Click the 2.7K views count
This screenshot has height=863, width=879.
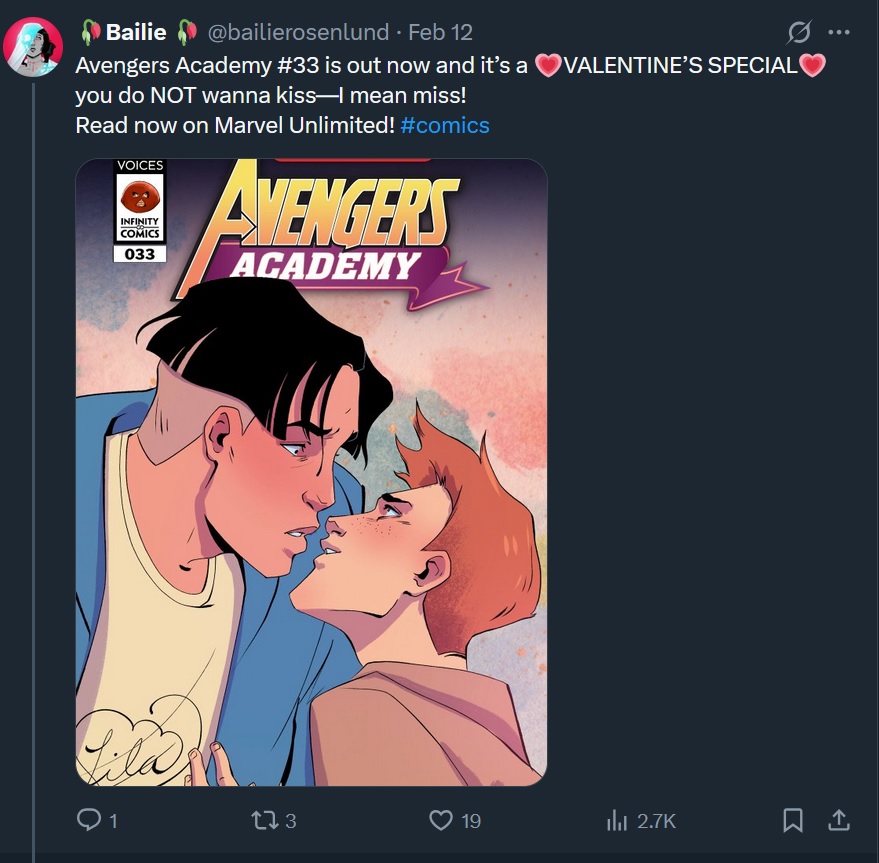click(657, 821)
